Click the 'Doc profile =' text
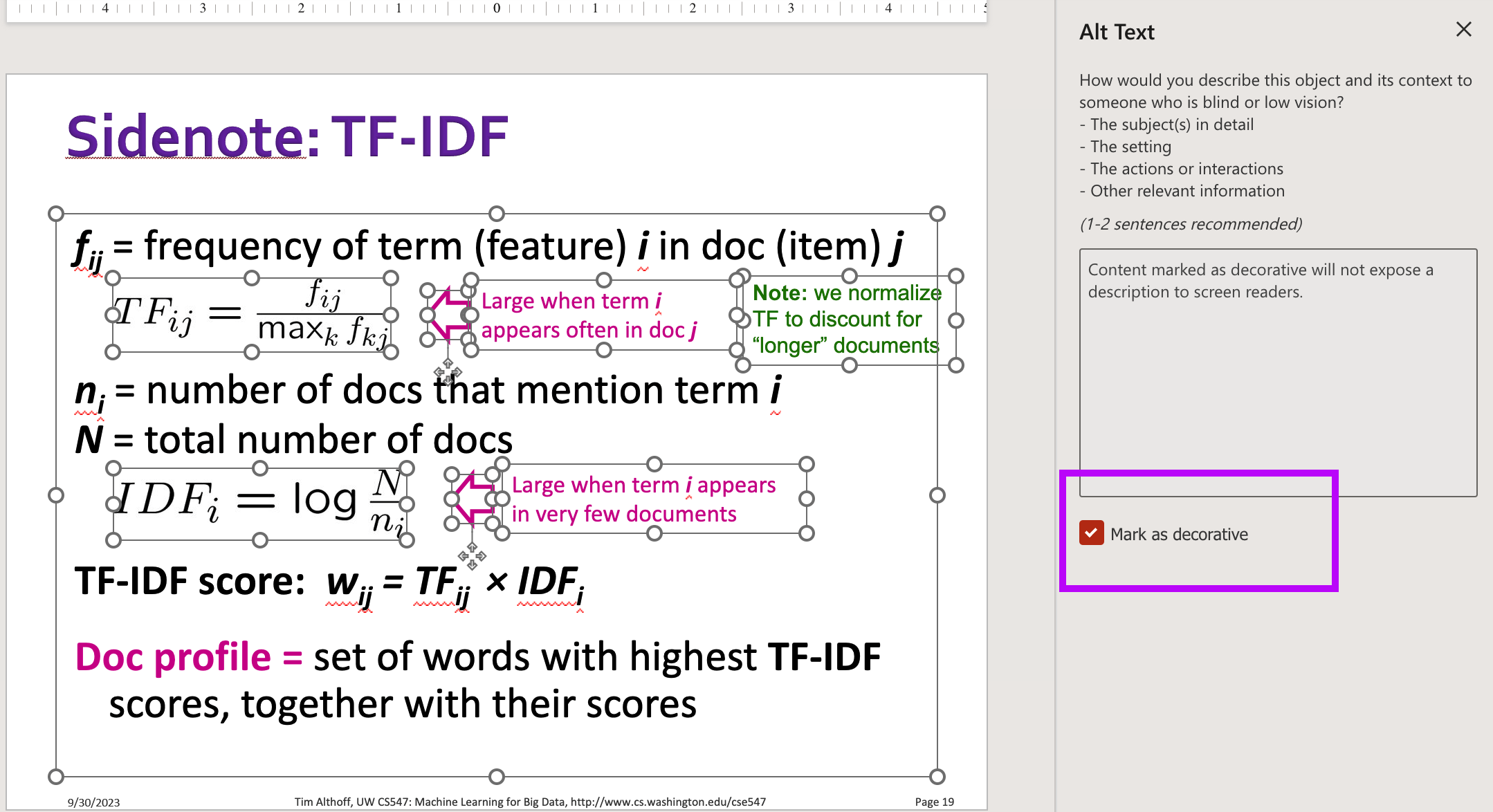The image size is (1493, 812). 189,657
